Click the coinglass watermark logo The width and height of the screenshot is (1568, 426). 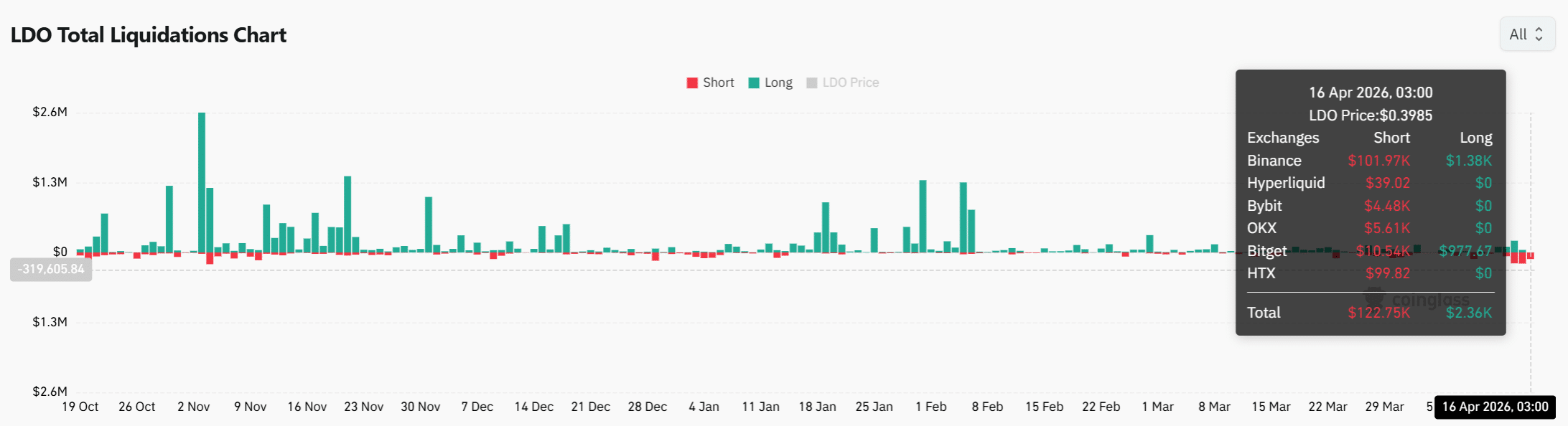1373,298
